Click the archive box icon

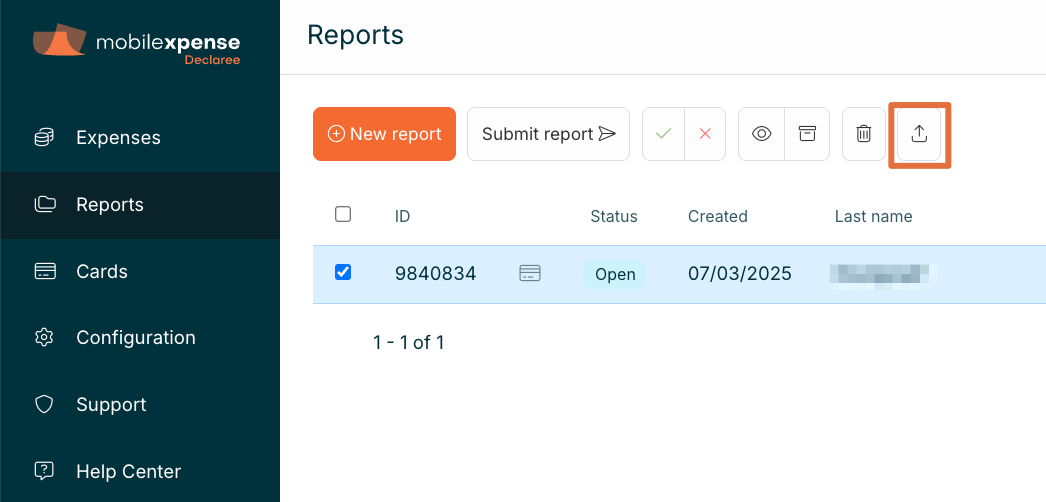[x=806, y=134]
